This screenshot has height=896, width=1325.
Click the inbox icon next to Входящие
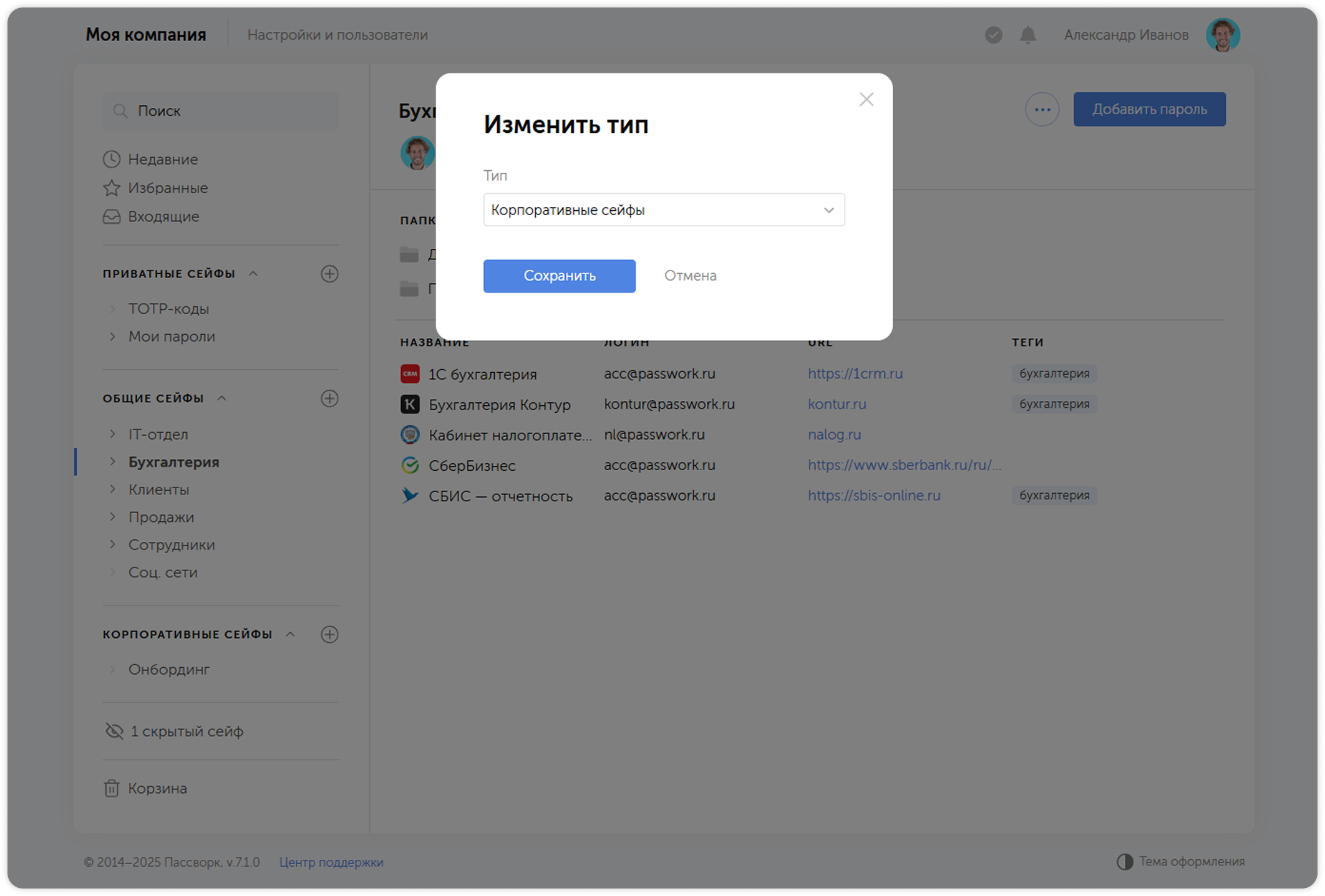[x=112, y=216]
